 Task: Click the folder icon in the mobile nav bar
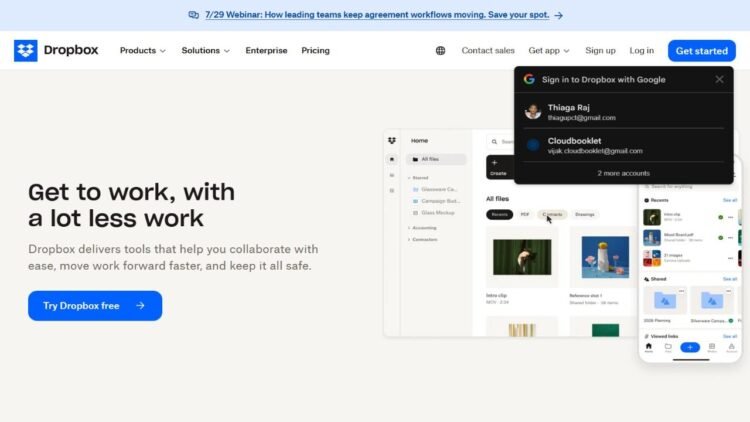click(668, 347)
